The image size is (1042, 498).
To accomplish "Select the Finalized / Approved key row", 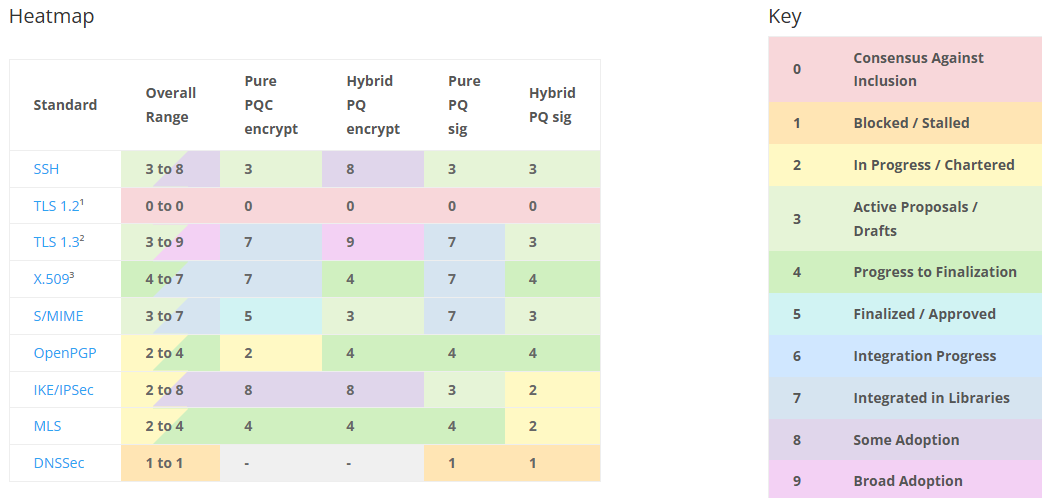I will pyautogui.click(x=923, y=314).
